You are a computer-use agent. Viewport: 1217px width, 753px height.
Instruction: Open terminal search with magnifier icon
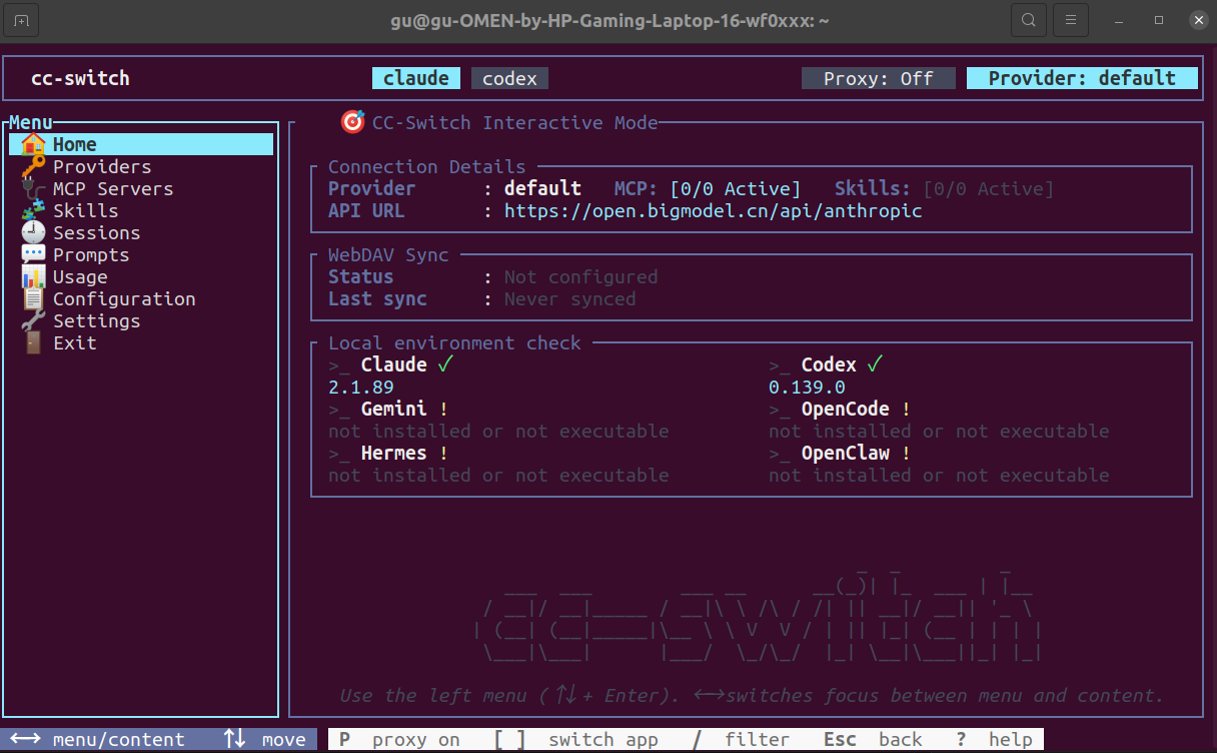(1028, 20)
